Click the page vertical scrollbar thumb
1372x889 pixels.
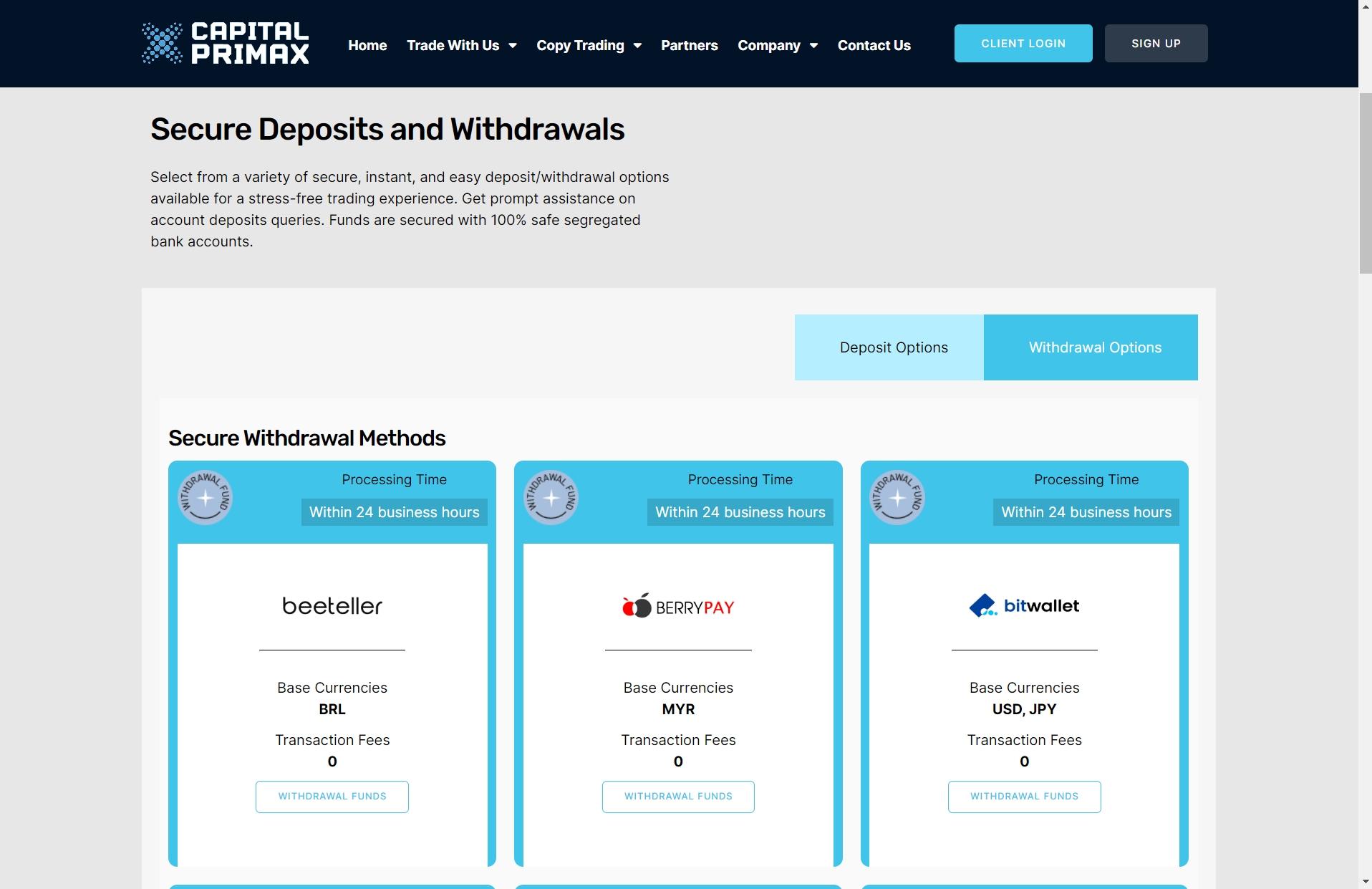pos(1365,183)
